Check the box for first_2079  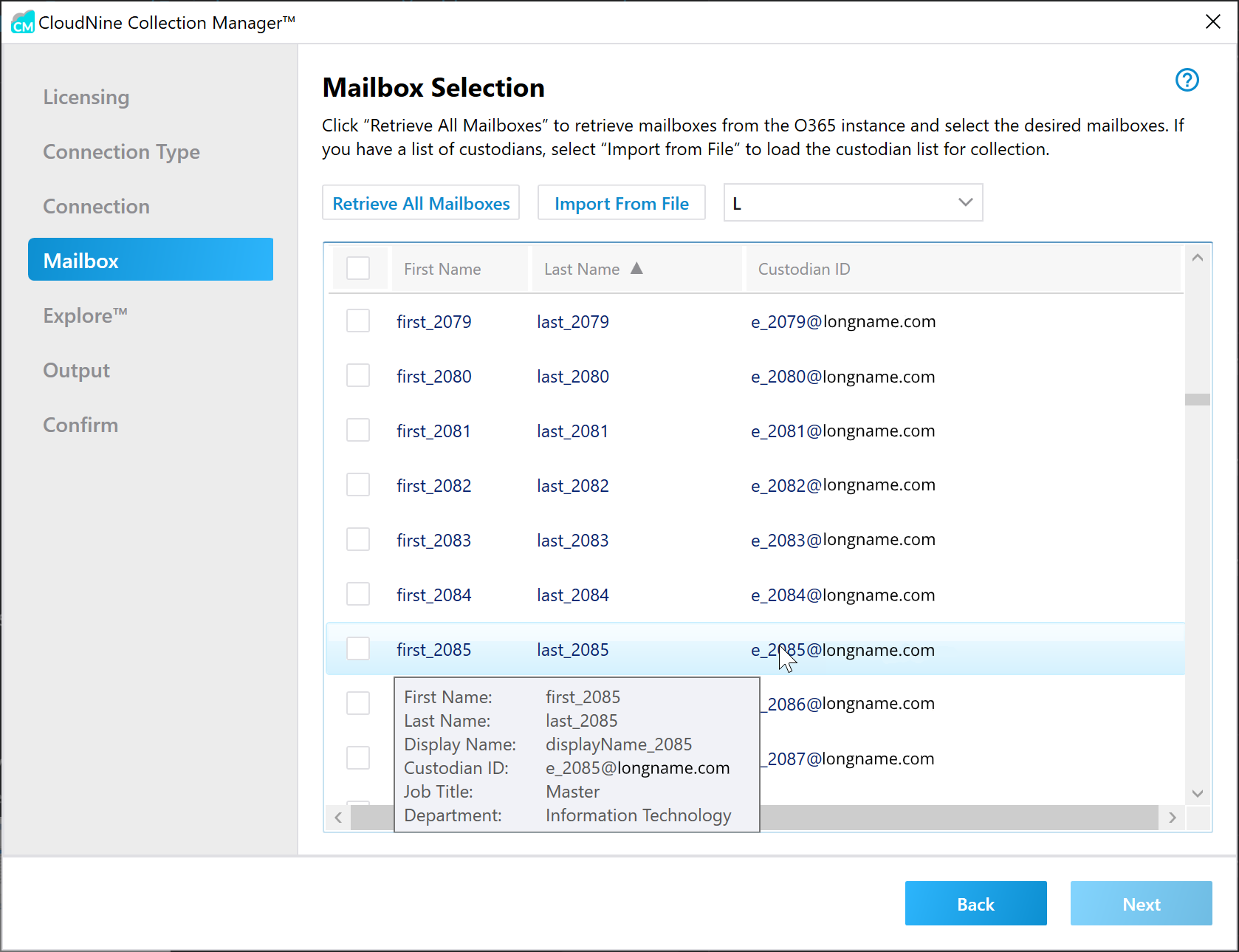pos(358,321)
